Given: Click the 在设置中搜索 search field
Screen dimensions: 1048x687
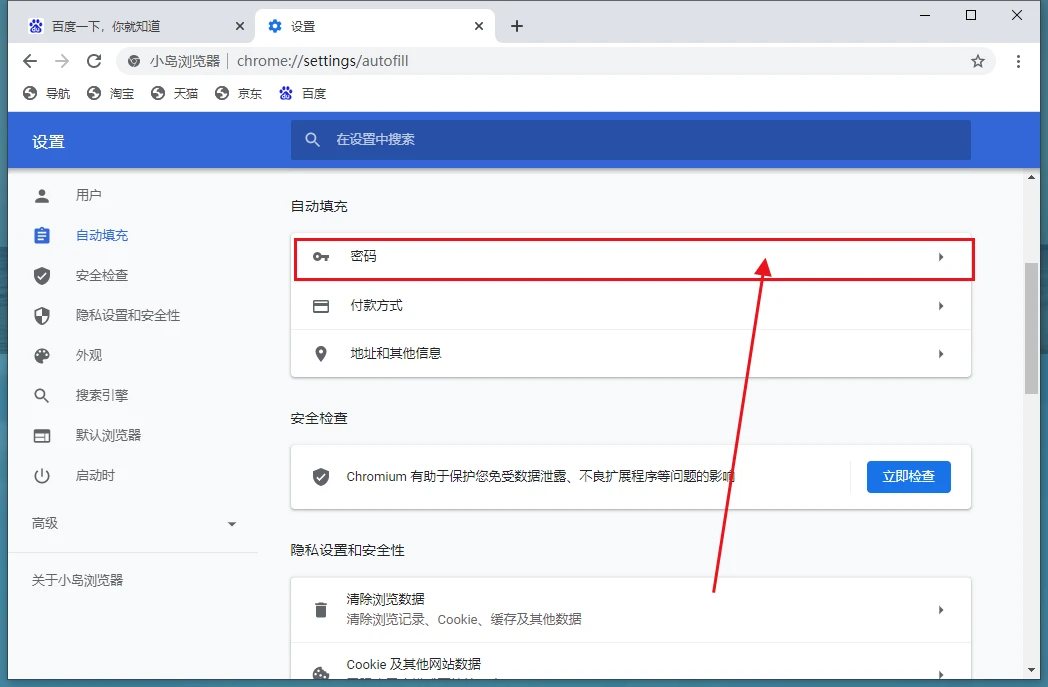Looking at the screenshot, I should [640, 140].
